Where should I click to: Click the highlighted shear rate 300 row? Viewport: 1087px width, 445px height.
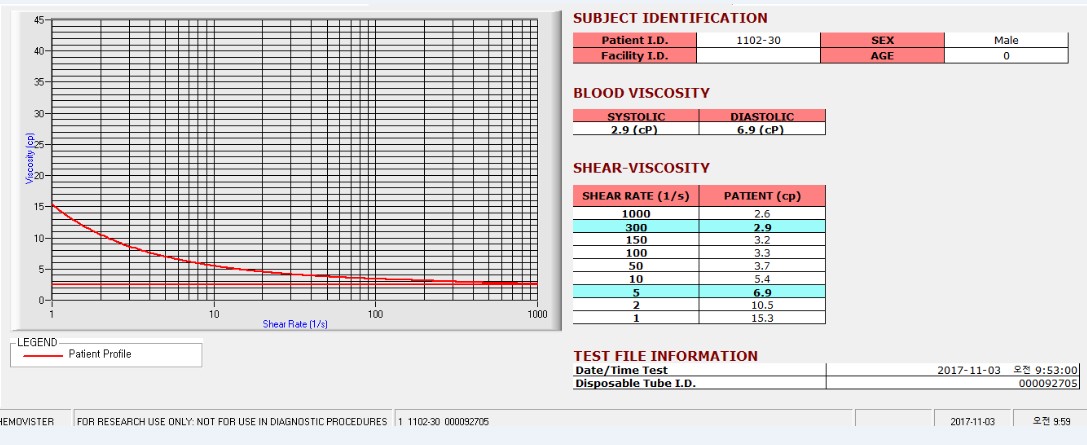699,227
